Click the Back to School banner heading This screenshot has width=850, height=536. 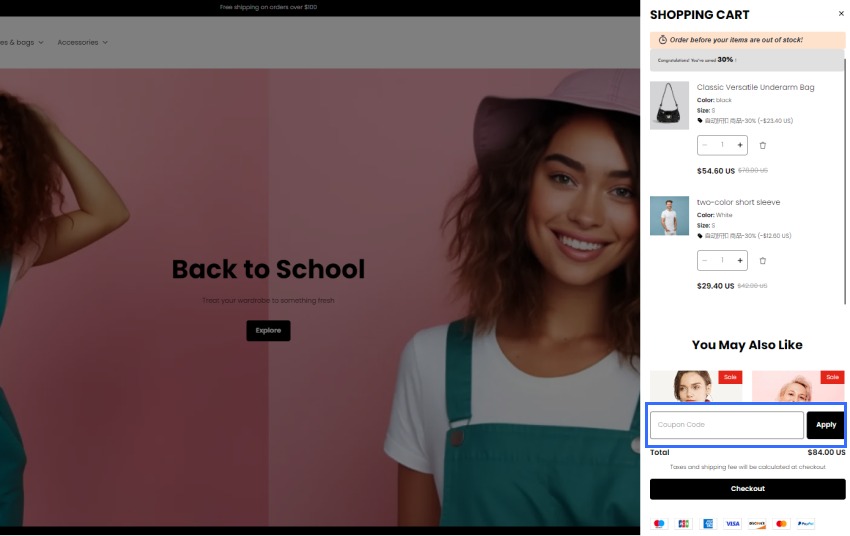[268, 269]
